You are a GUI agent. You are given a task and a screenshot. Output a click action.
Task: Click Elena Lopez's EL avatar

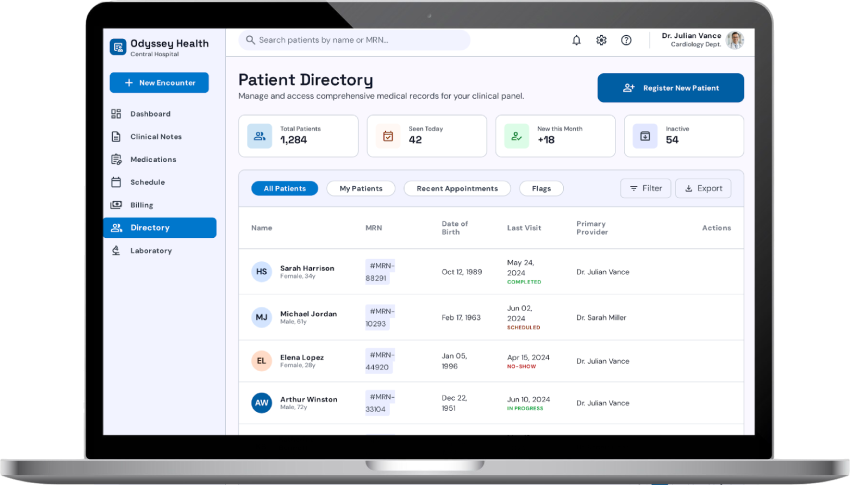261,361
